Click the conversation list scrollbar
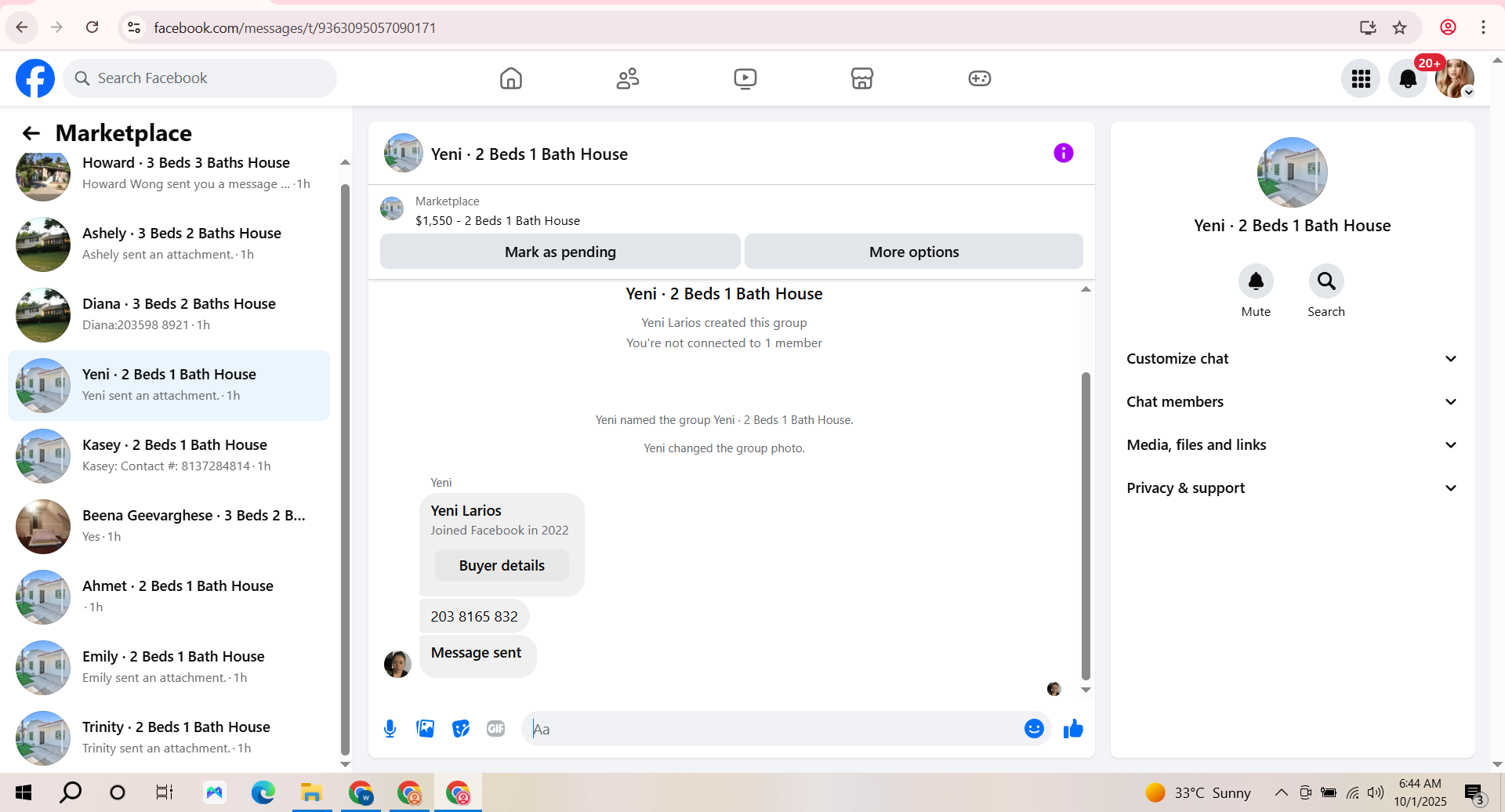Image resolution: width=1505 pixels, height=812 pixels. coord(345,469)
